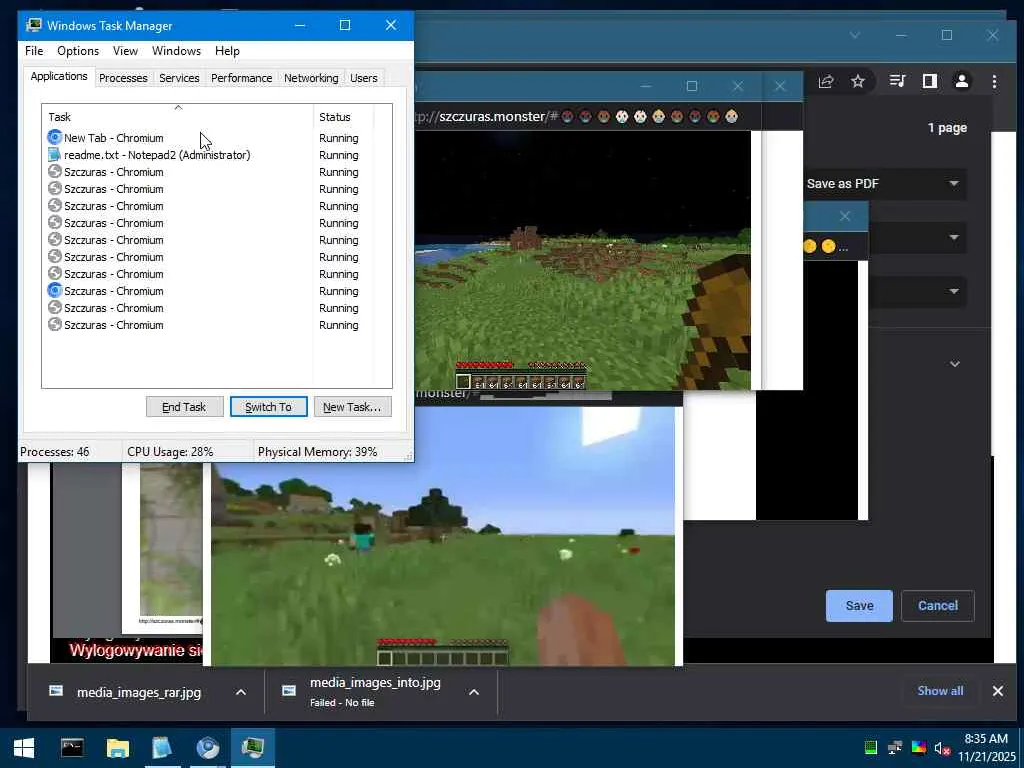1024x768 pixels.
Task: Open the Chromium media control icon
Action: [x=897, y=81]
